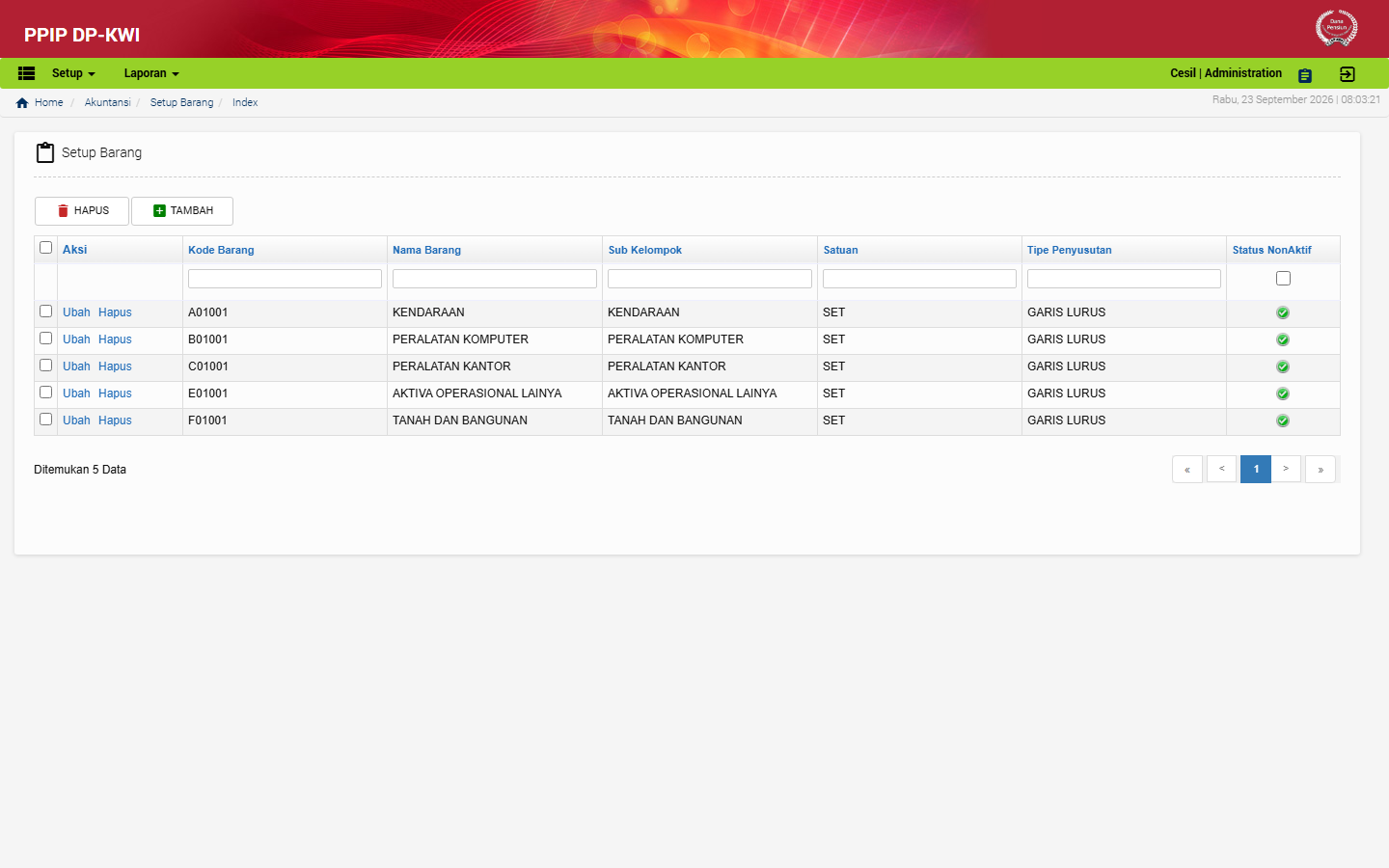Click the green status icon for B01001

pos(1283,339)
